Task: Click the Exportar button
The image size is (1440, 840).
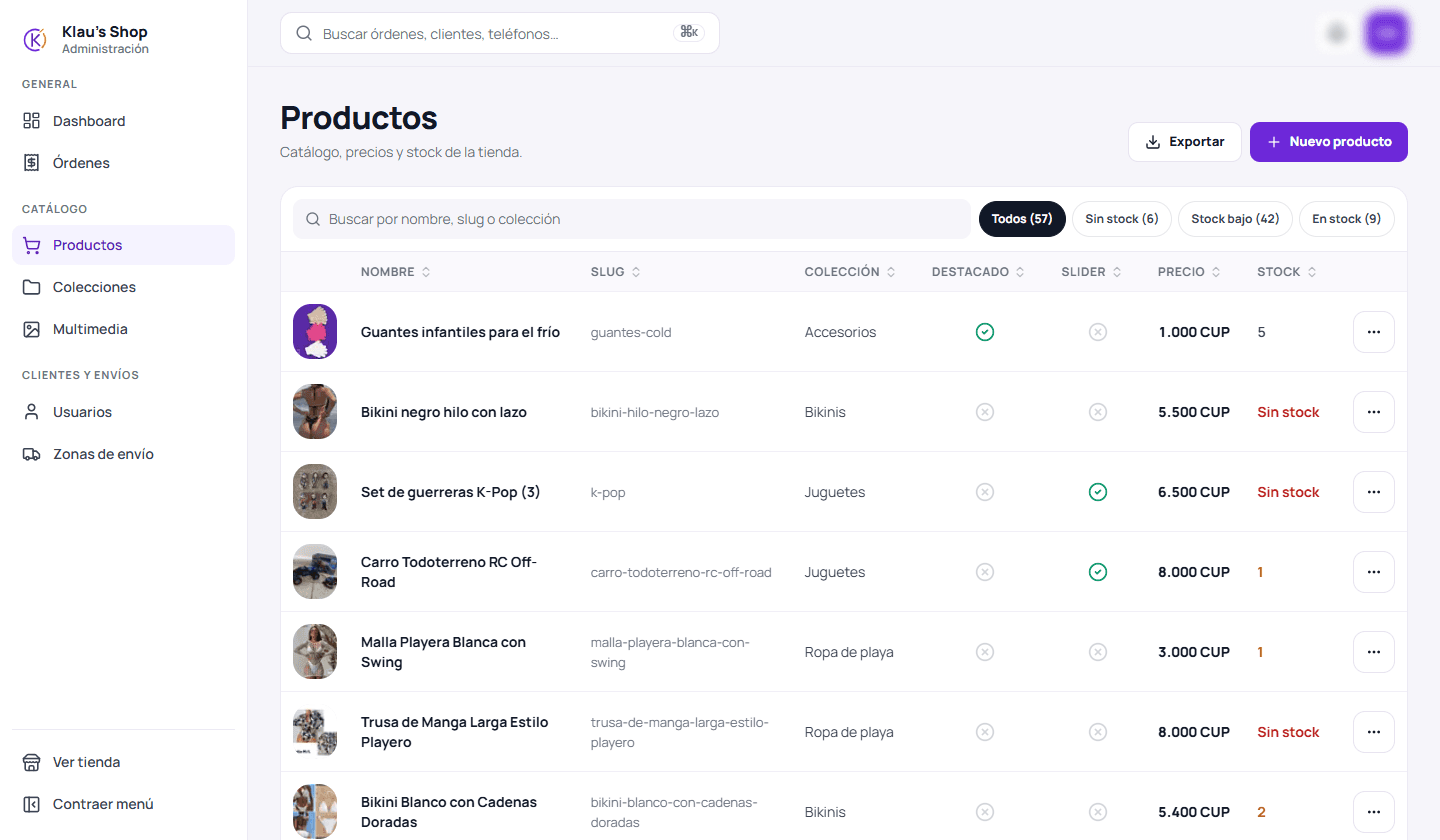Action: [x=1185, y=142]
